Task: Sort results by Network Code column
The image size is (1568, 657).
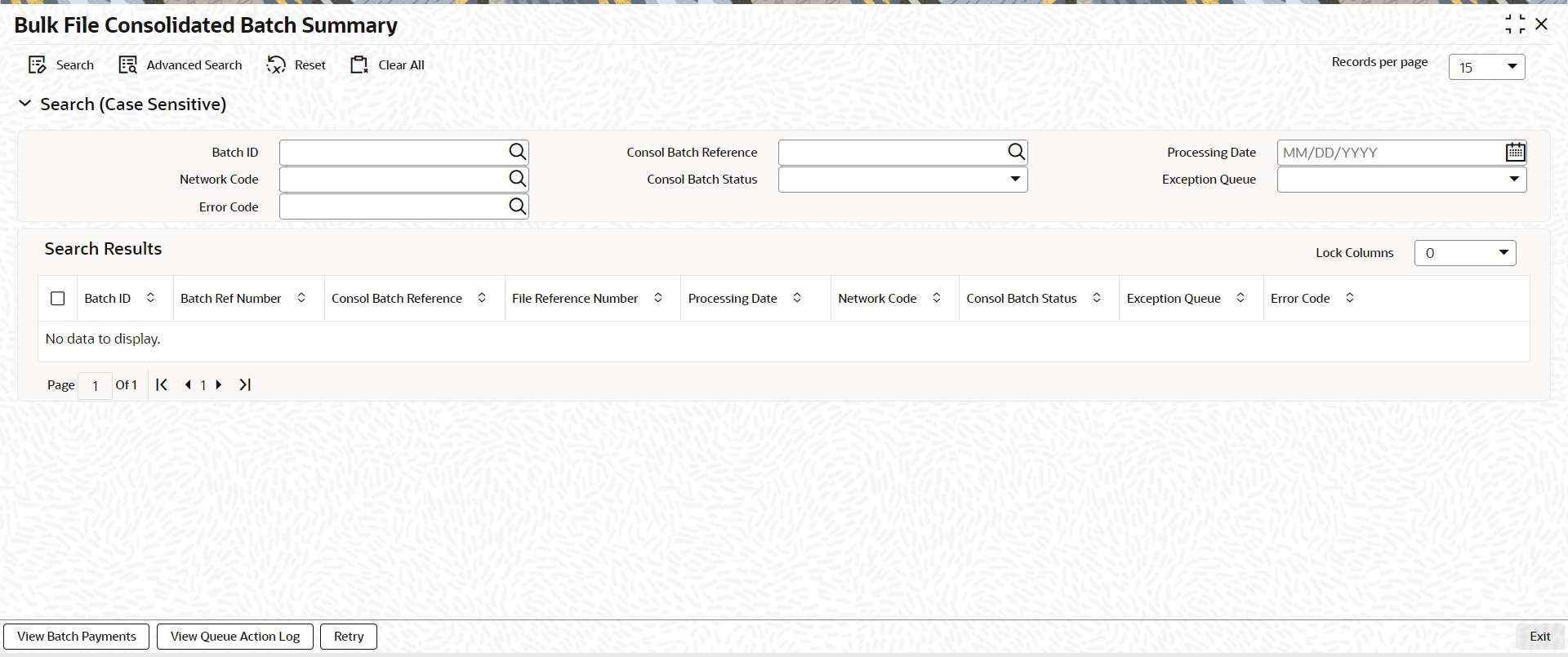Action: coord(937,298)
